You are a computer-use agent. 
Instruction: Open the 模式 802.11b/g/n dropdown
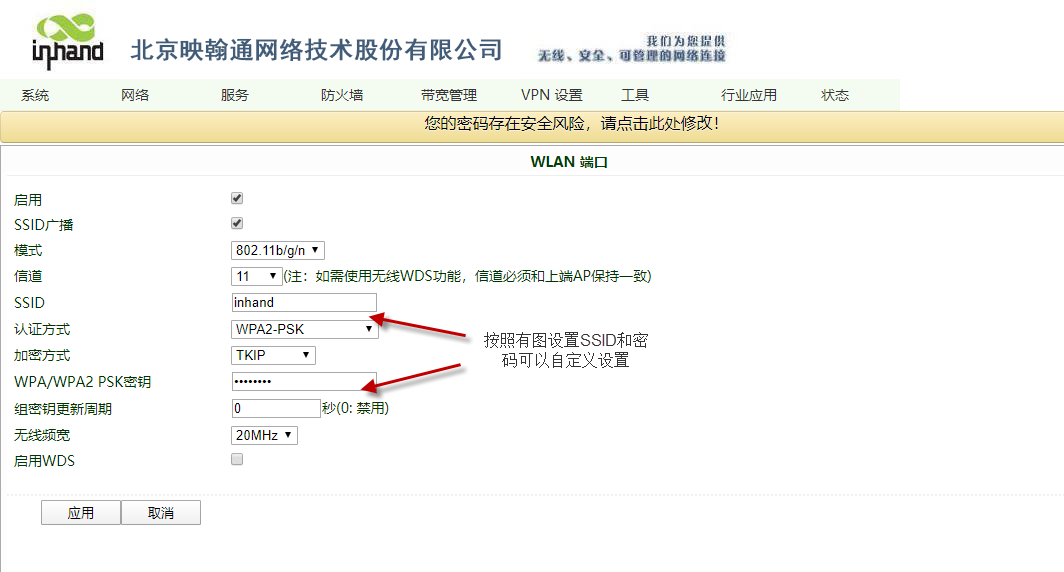[278, 250]
